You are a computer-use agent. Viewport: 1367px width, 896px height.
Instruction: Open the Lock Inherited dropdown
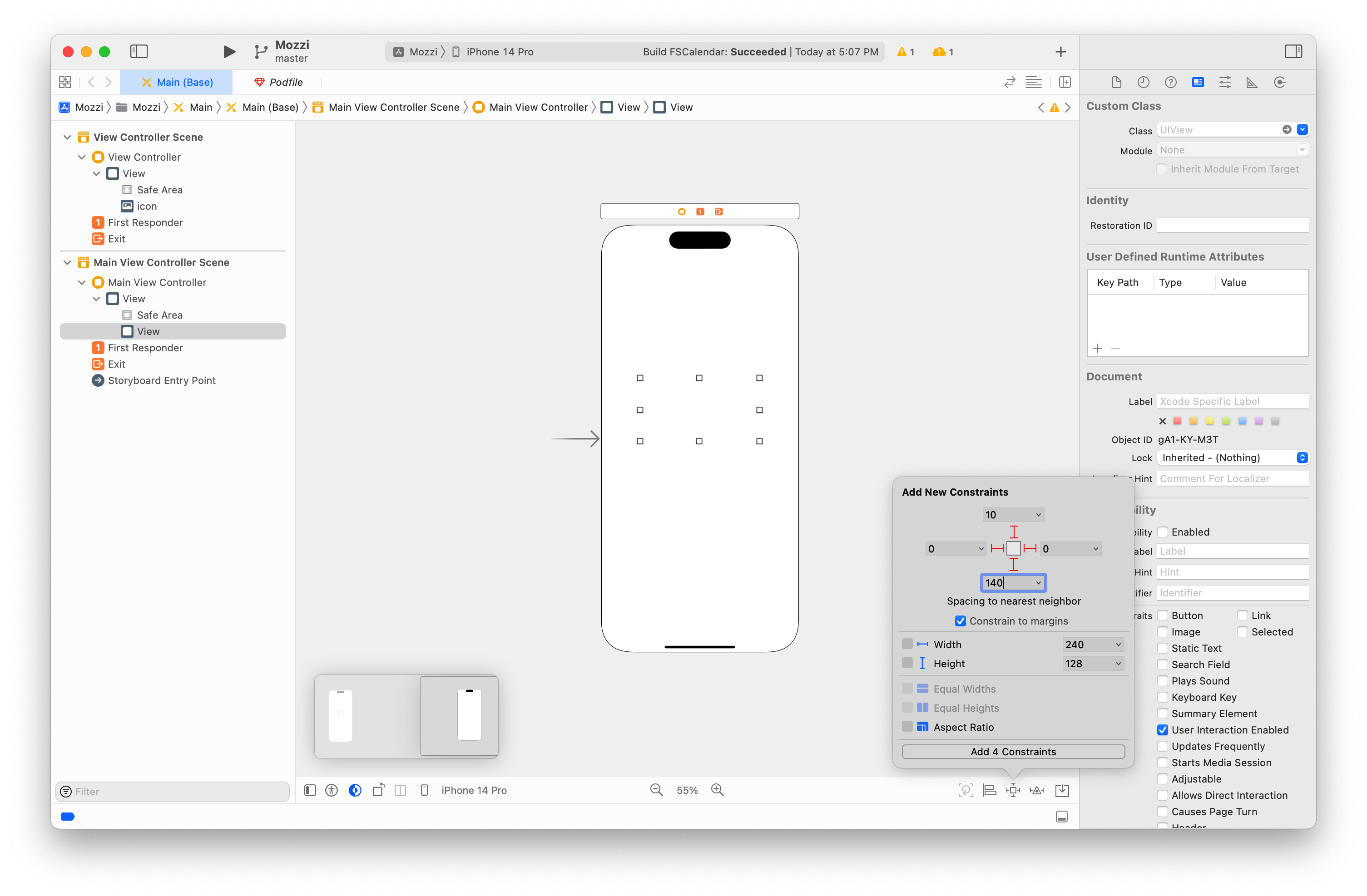pos(1232,458)
